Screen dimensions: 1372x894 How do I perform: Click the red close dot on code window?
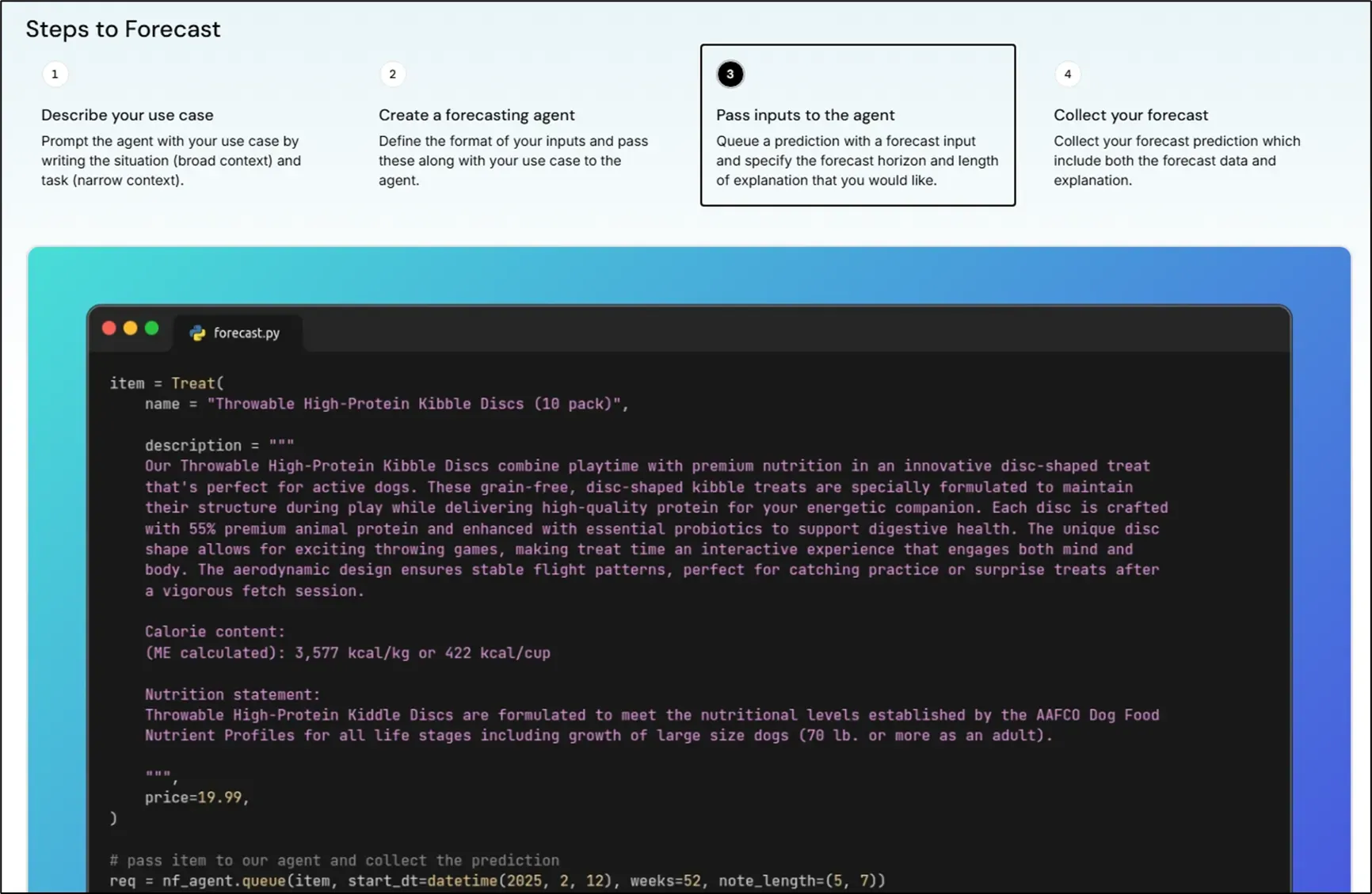[x=109, y=329]
